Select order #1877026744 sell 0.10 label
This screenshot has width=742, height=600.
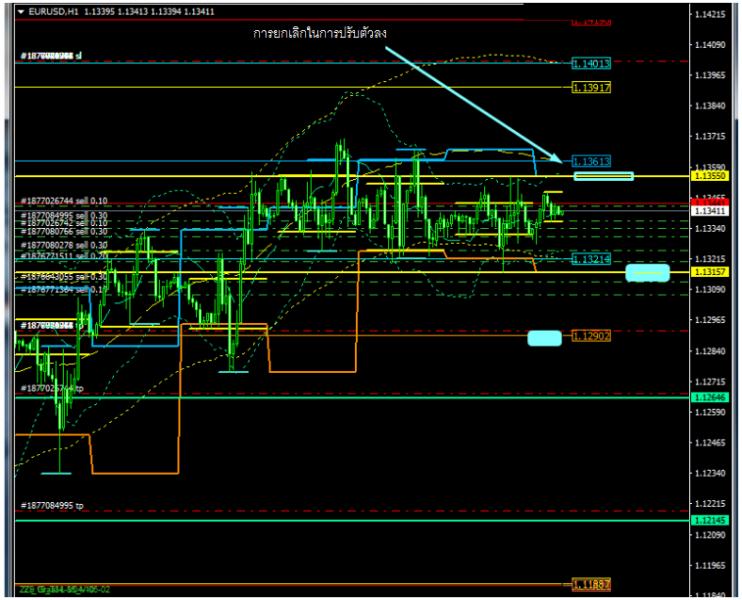click(64, 201)
